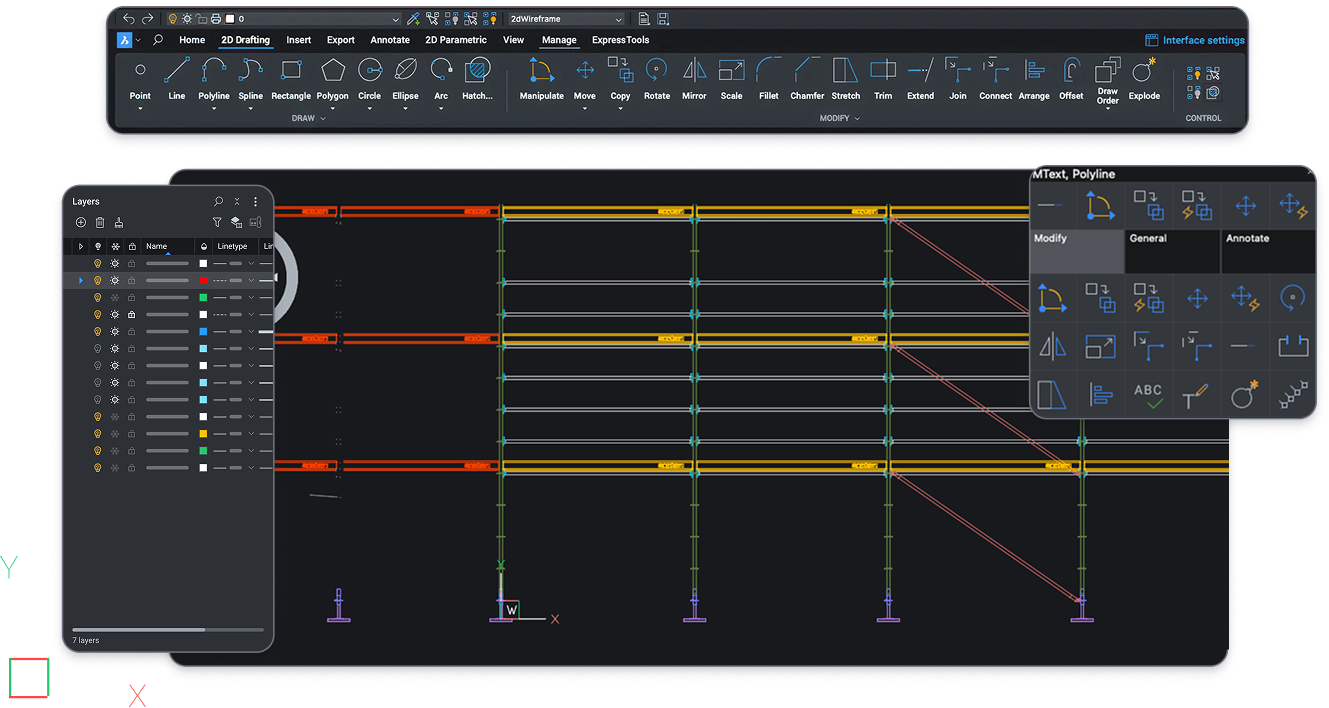Viewport: 1329px width, 708px height.
Task: Open the layer filter funnel icon
Action: click(x=217, y=222)
